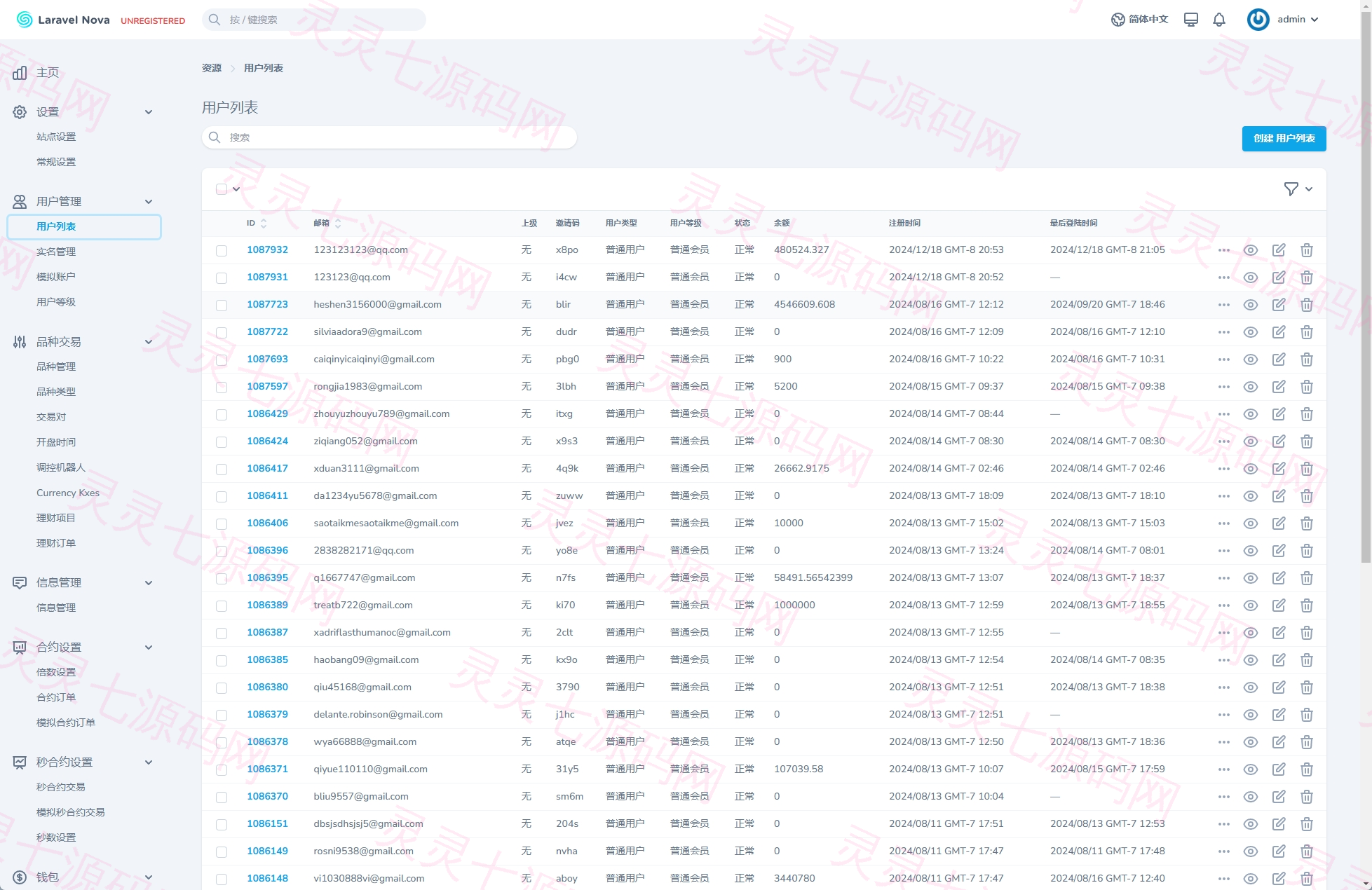Click the theme monitor icon in header

coord(1190,20)
